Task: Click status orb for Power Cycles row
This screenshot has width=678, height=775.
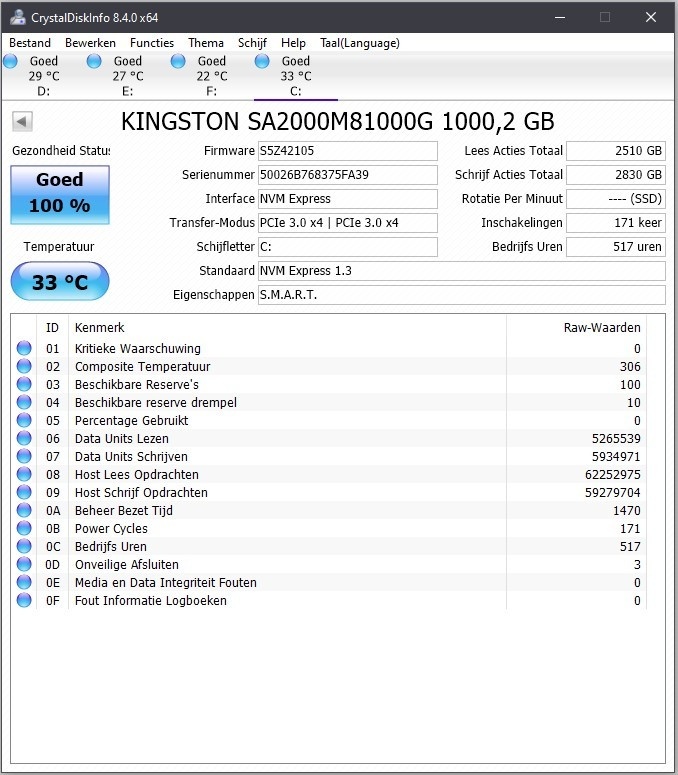Action: (x=24, y=528)
